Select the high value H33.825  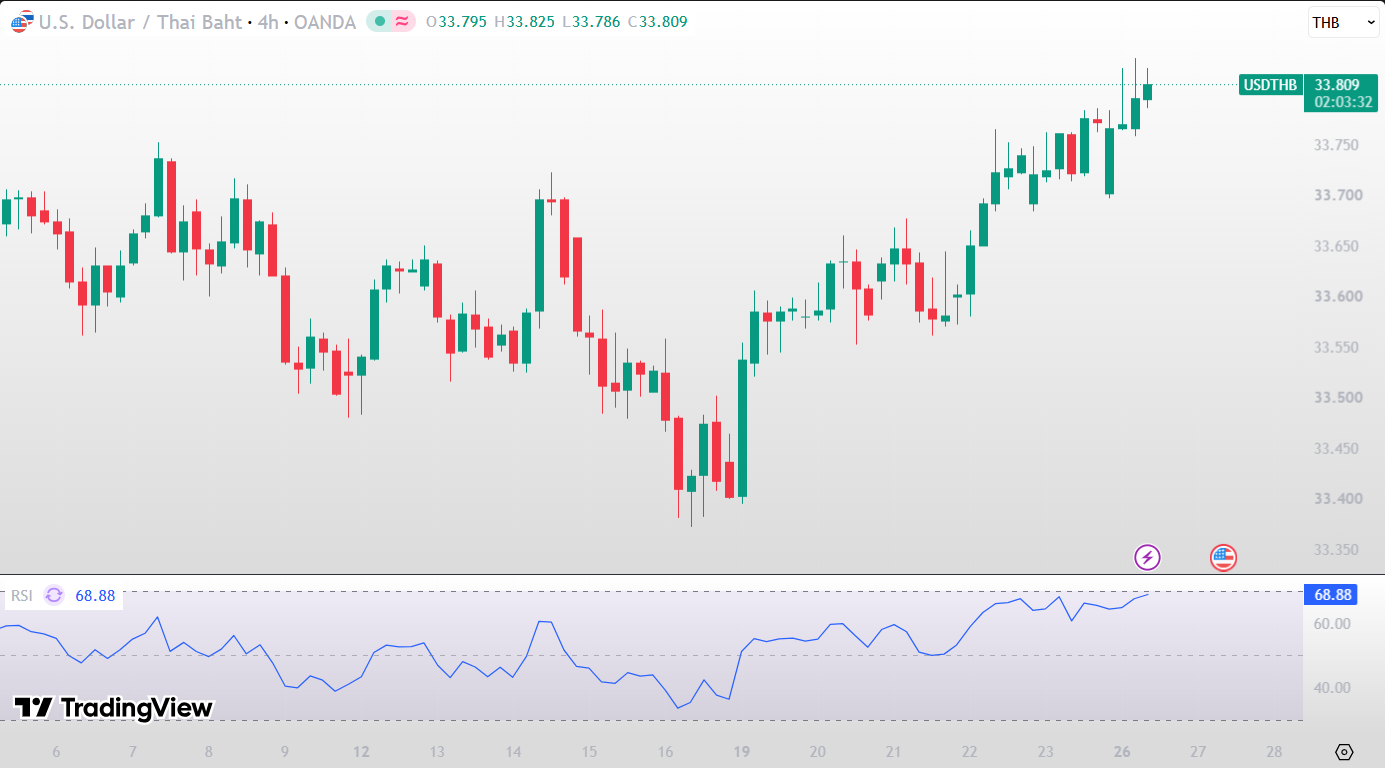525,21
